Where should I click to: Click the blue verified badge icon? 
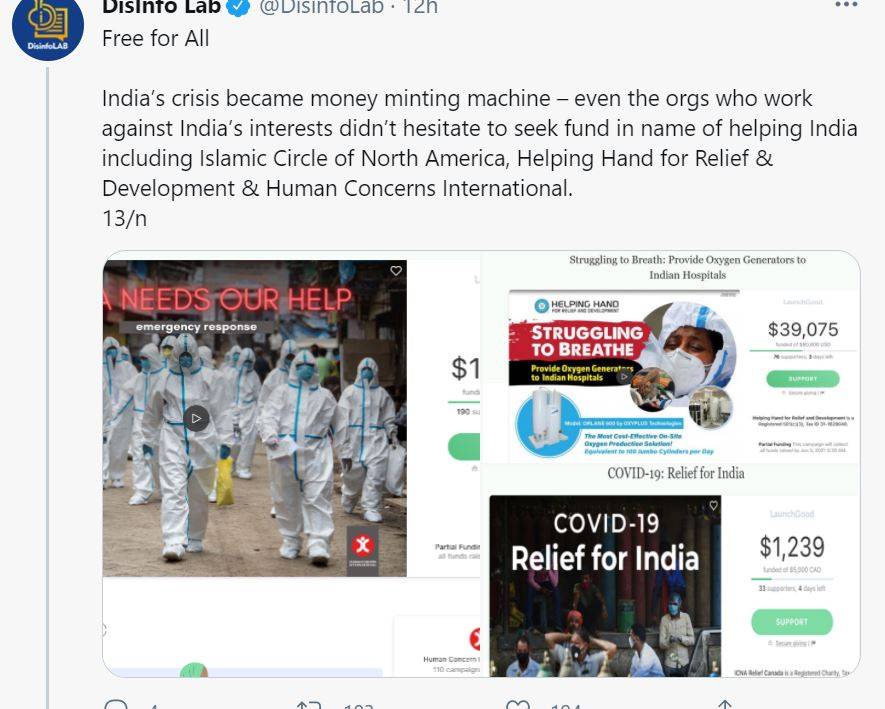point(238,7)
